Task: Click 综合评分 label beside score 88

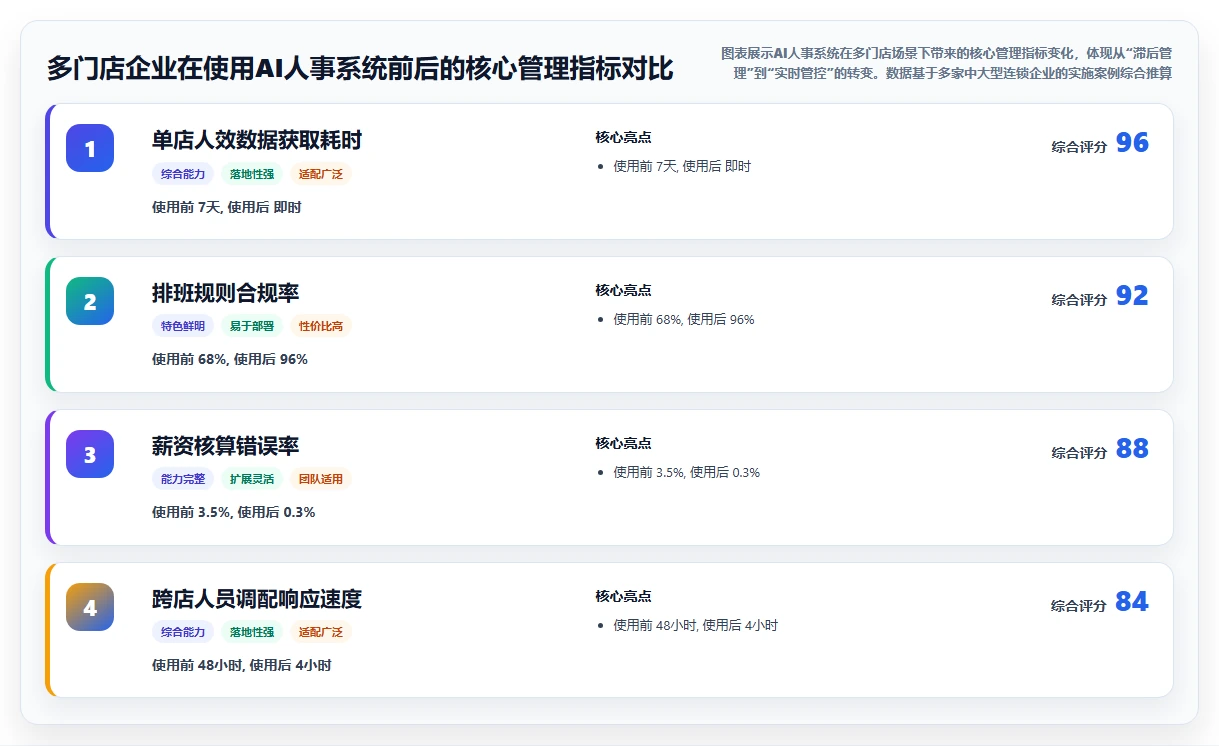Action: 1079,453
